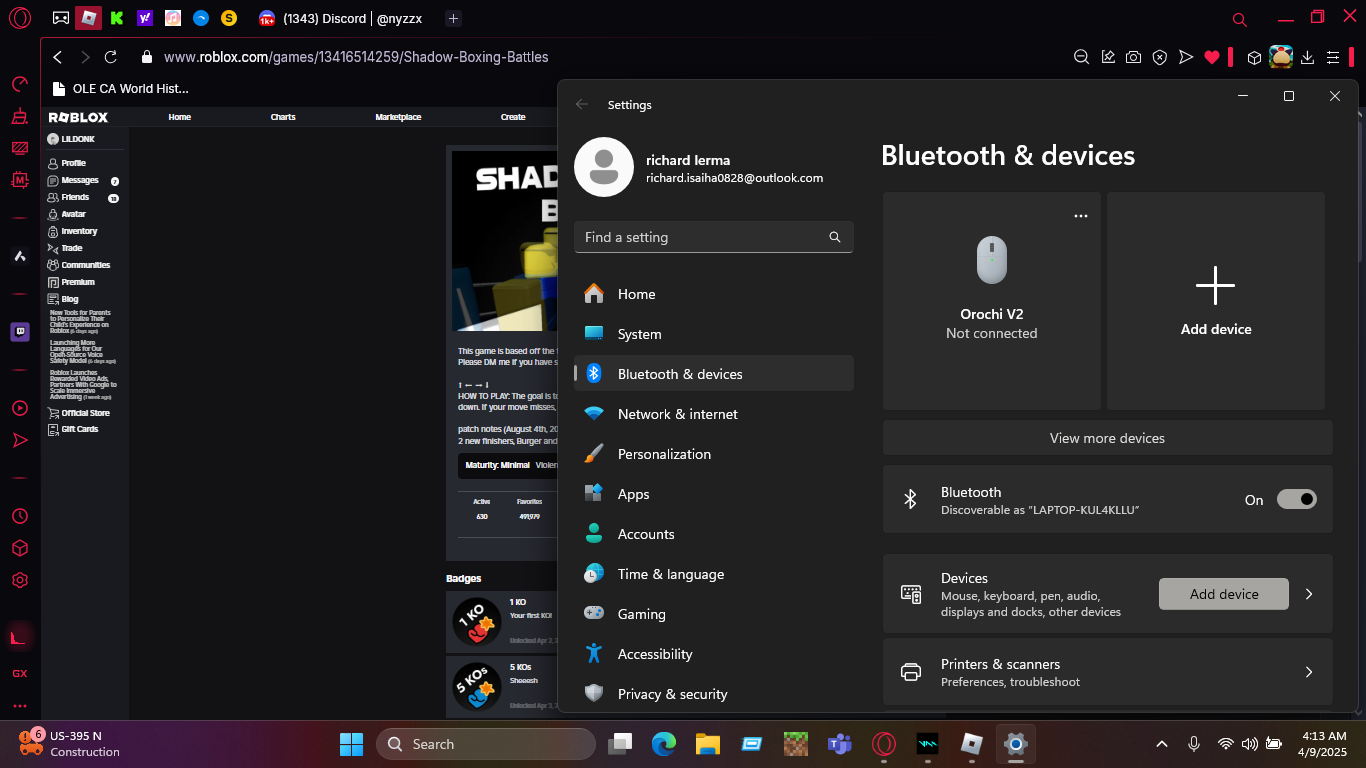Click the Find a setting search box
This screenshot has width=1366, height=768.
[x=714, y=237]
